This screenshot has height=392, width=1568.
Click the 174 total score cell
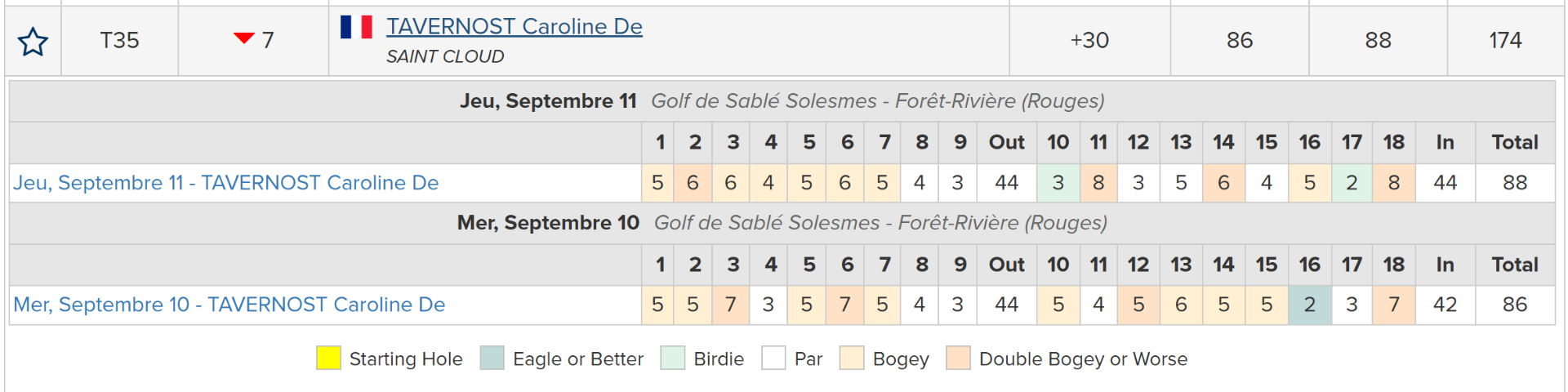(1505, 41)
